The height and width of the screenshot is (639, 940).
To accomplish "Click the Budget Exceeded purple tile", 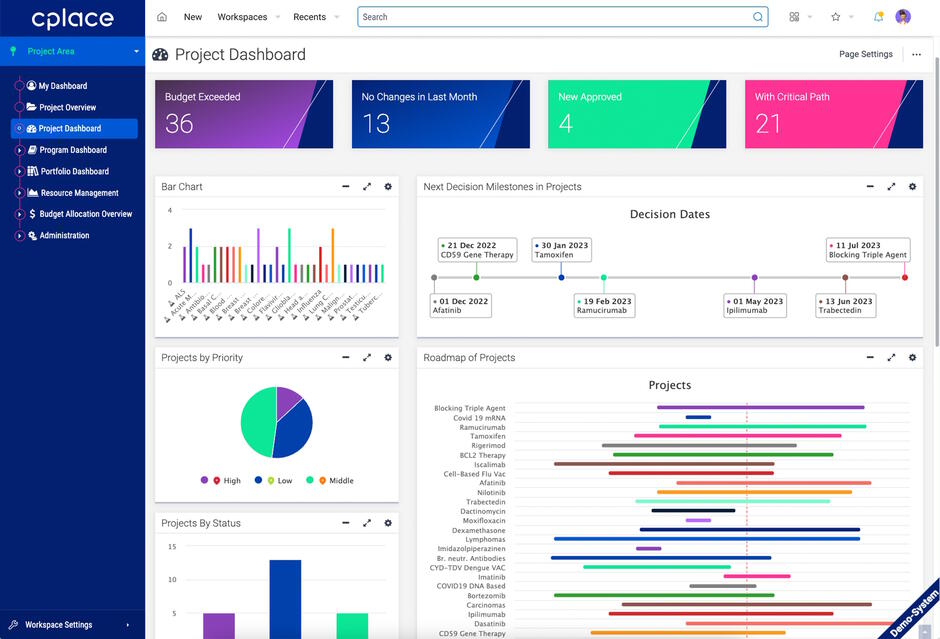I will [244, 114].
